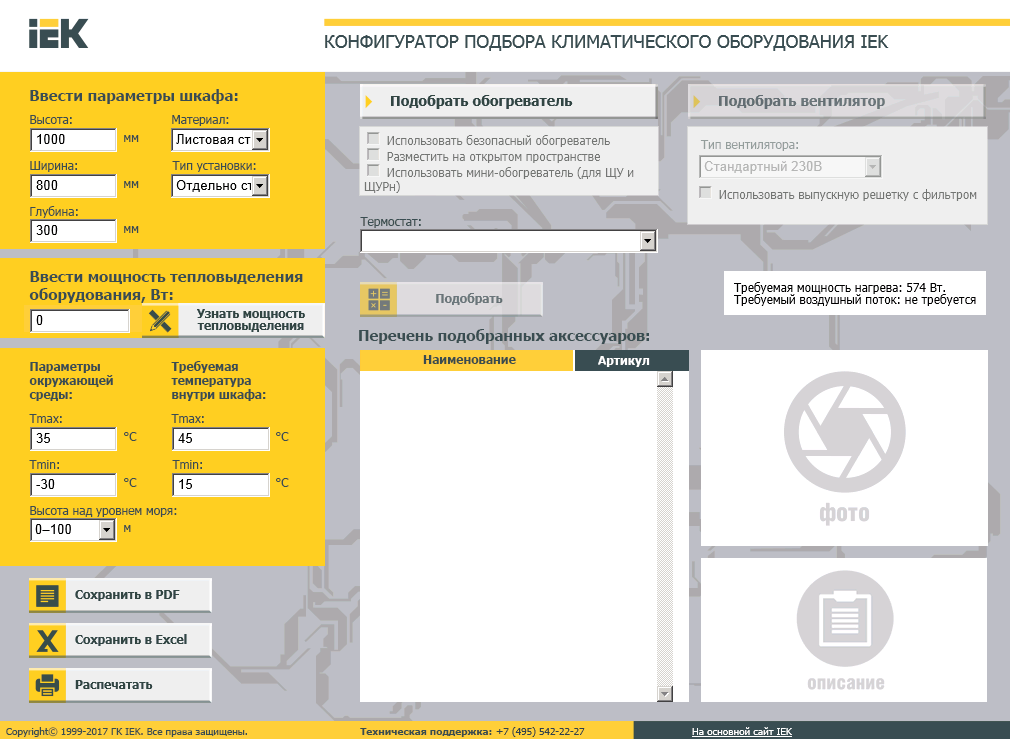Check Использовать выпускную решетку с фильтром
Viewport: 1010px width, 739px height.
[706, 193]
